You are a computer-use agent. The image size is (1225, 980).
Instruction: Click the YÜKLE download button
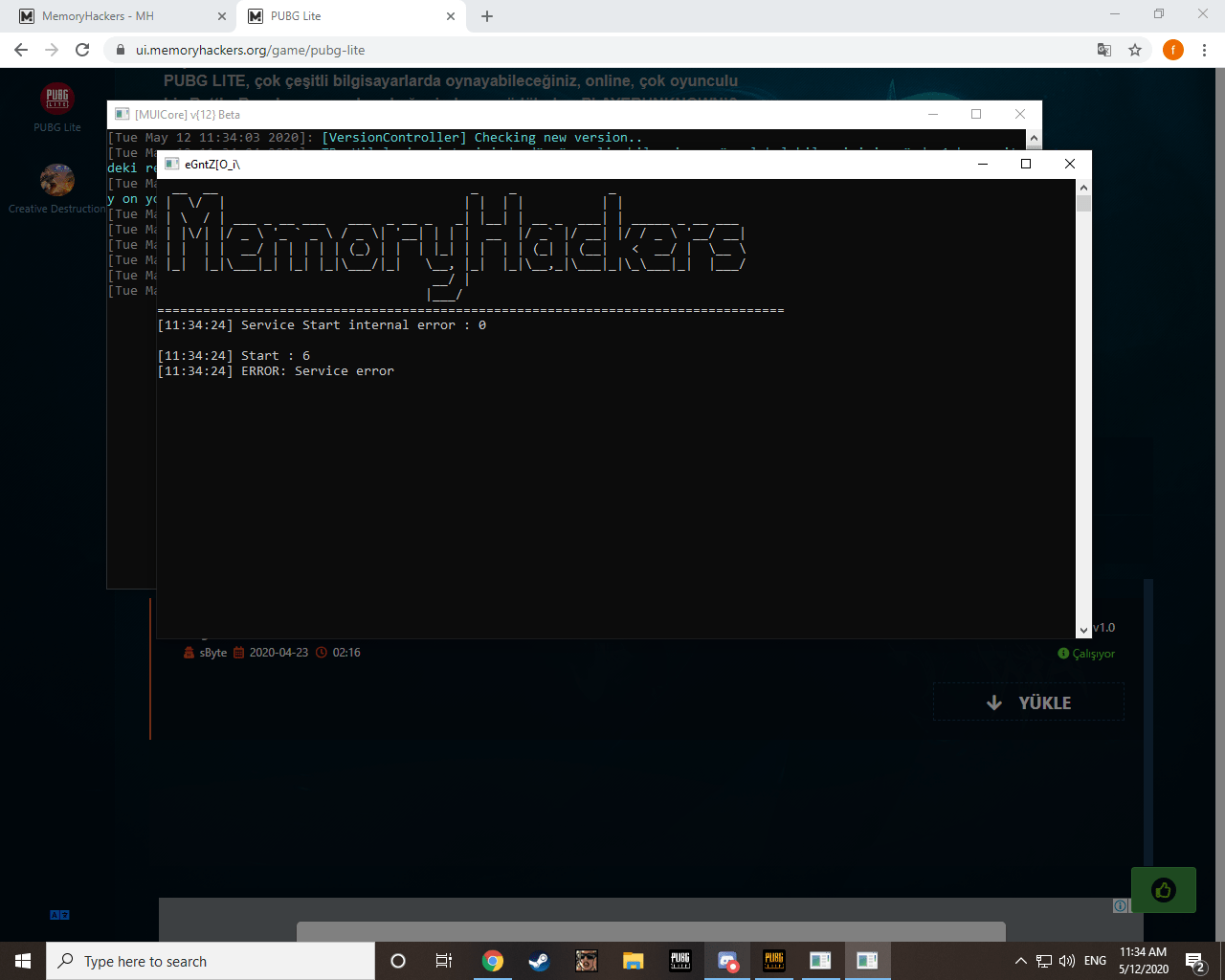click(1029, 702)
